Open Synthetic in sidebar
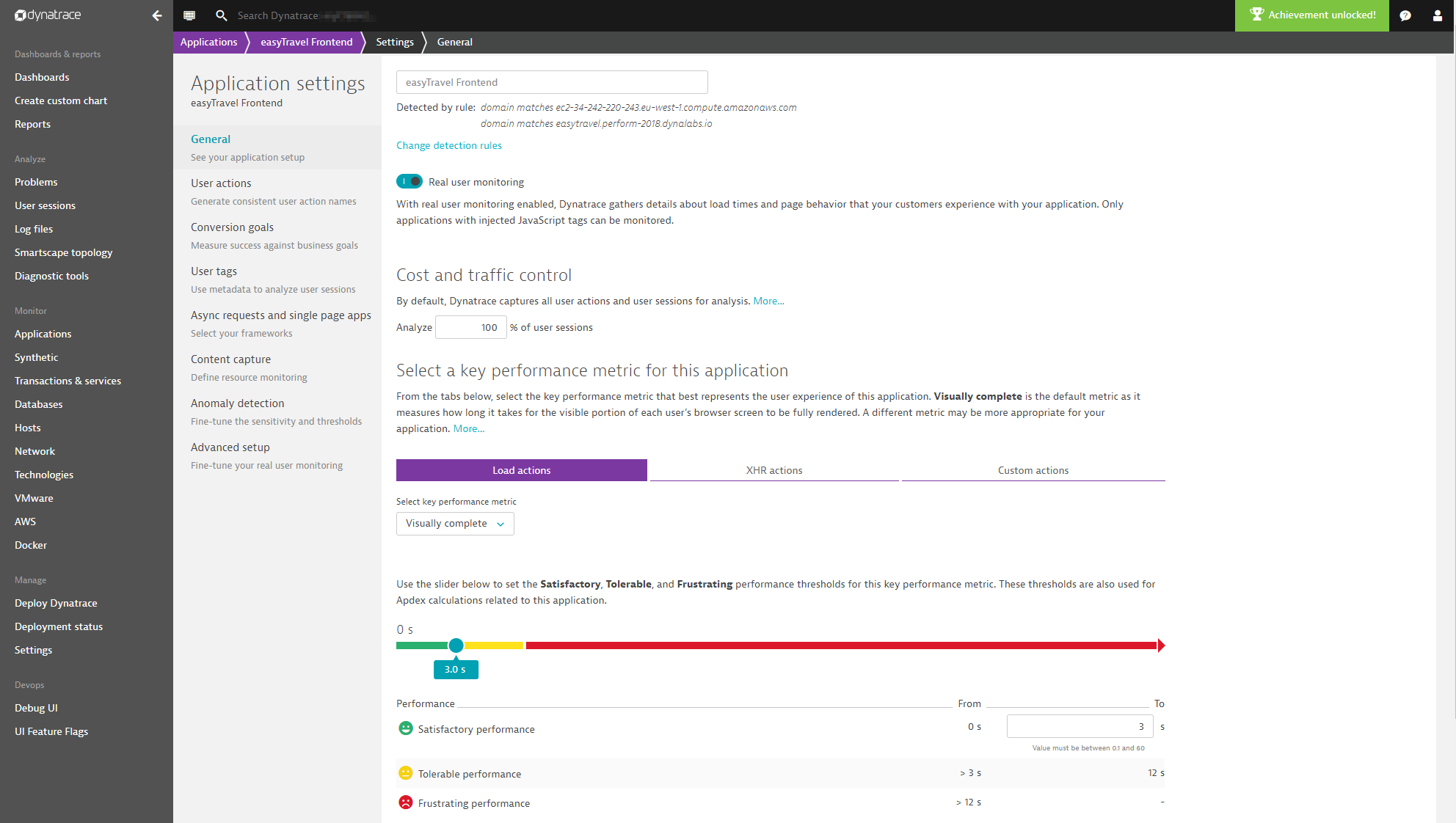 [36, 357]
